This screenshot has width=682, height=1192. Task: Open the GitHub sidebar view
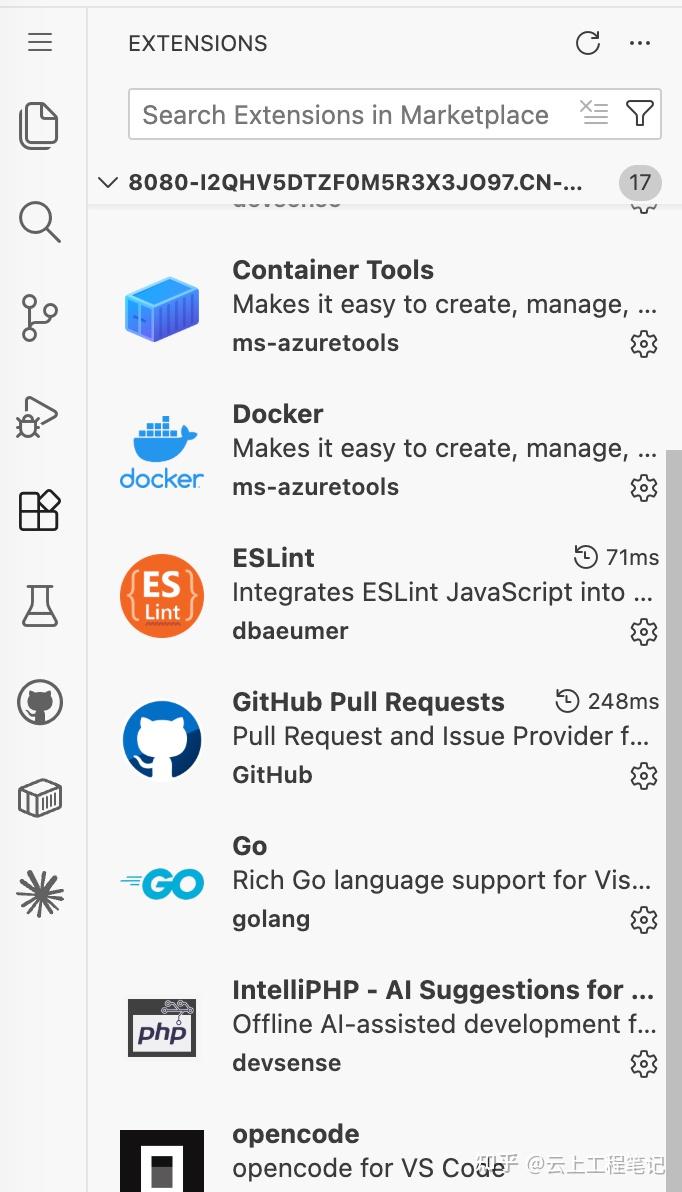[x=40, y=702]
